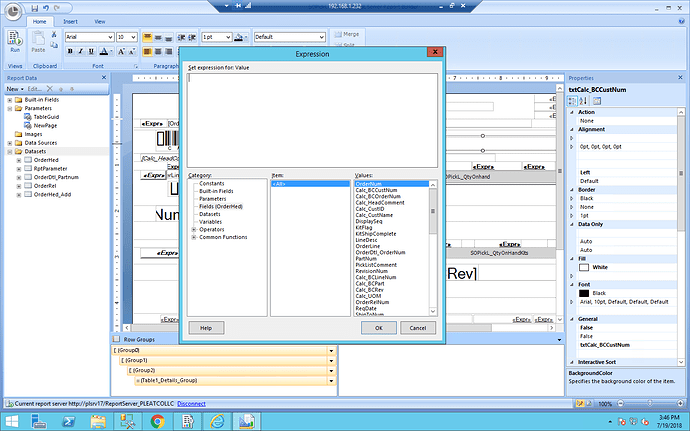Open the border color button in the ribbon
The height and width of the screenshot is (431, 690).
click(x=239, y=37)
